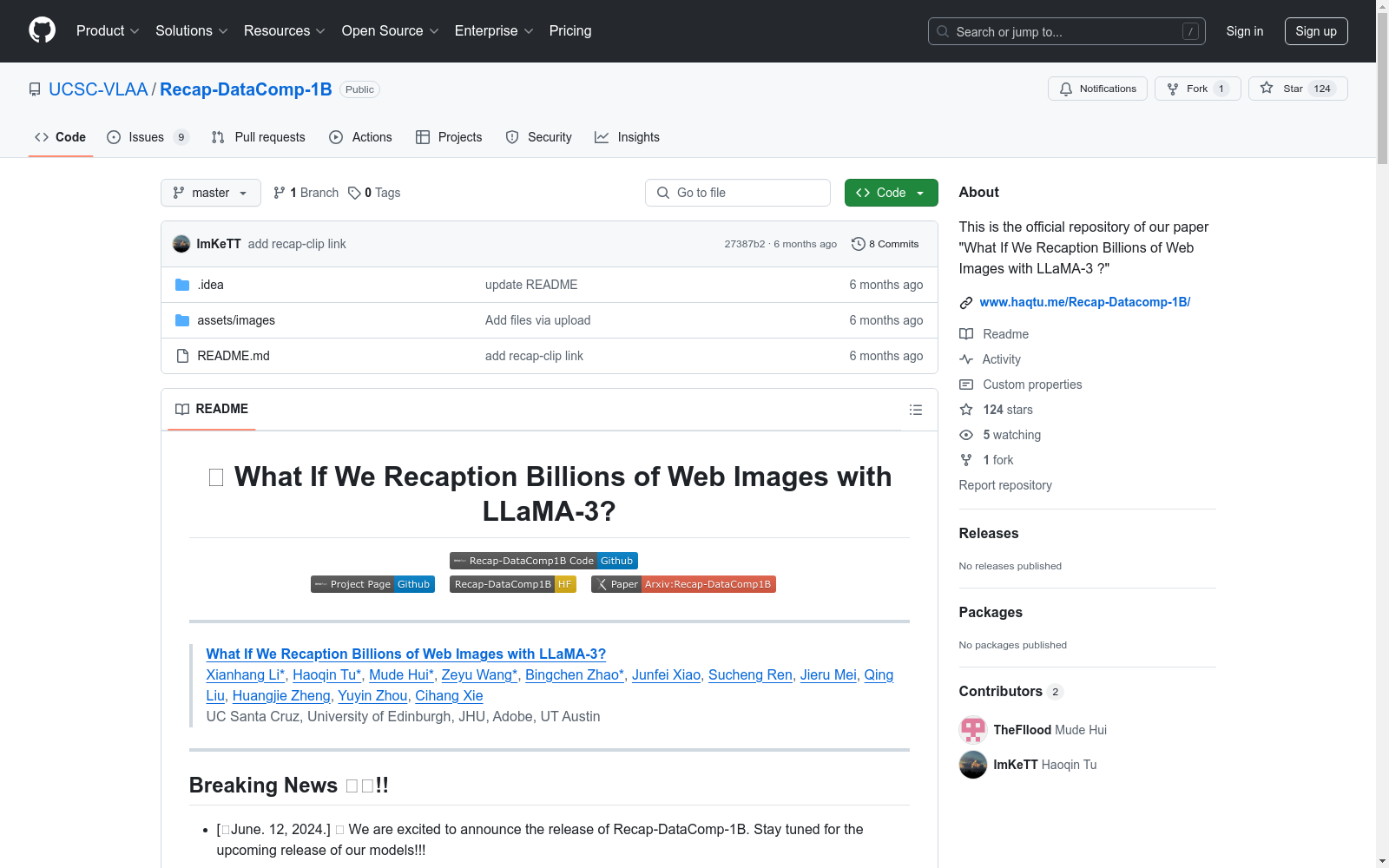Open the 'add recap-clip link' latest commit message
This screenshot has height=868, width=1389.
297,244
